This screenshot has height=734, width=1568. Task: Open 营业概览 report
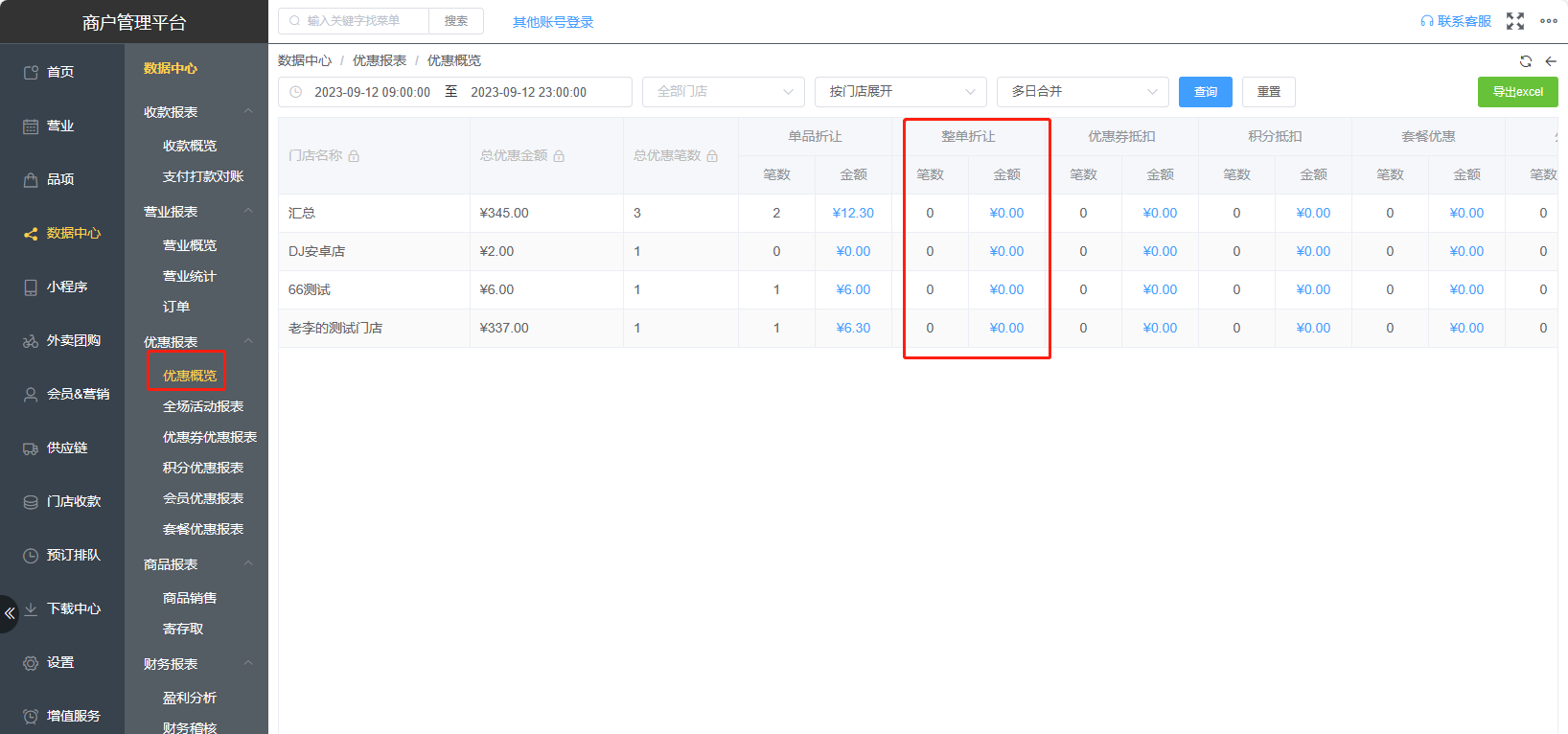[190, 245]
